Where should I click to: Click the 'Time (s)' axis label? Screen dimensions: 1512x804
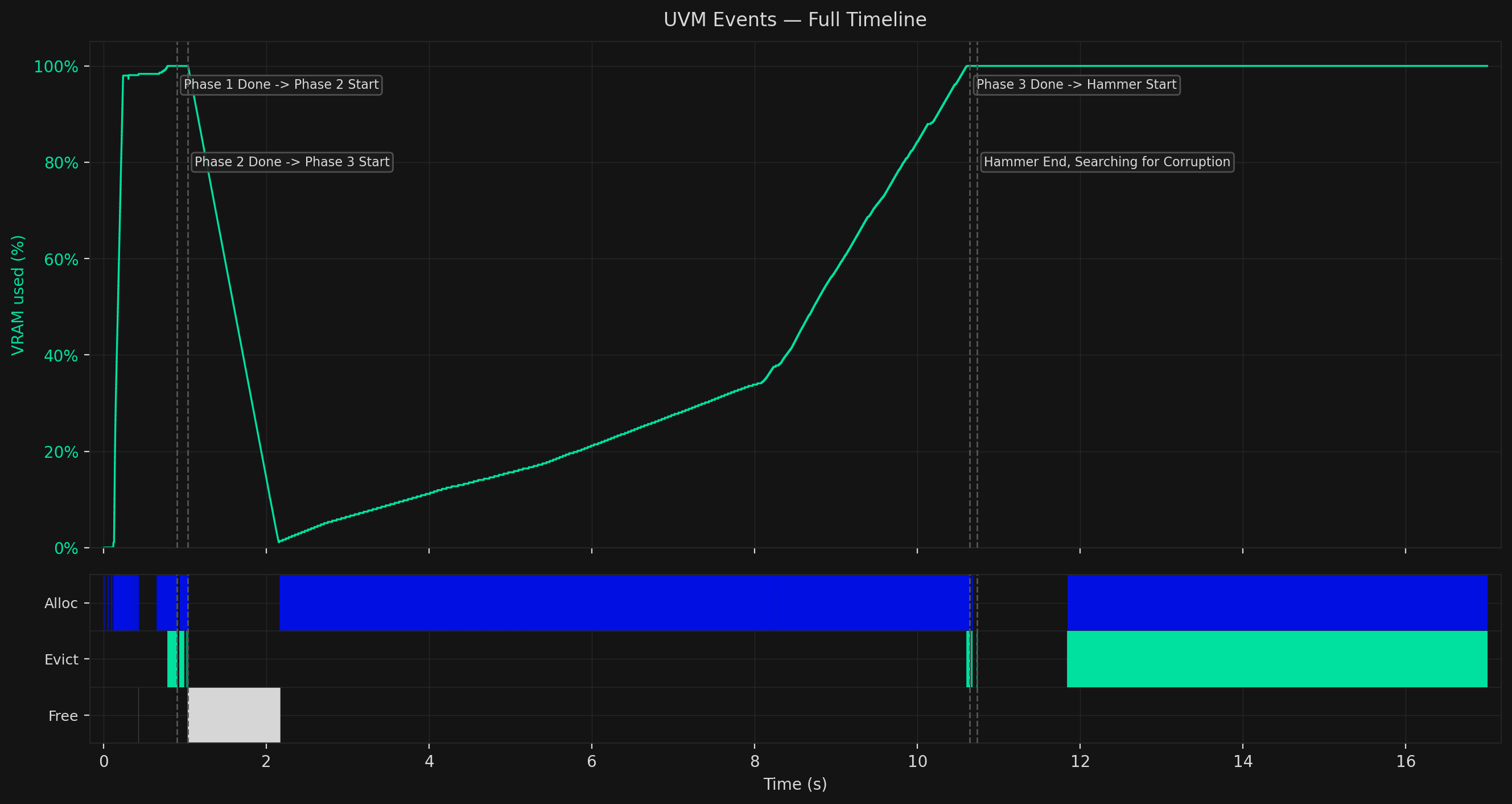[796, 784]
